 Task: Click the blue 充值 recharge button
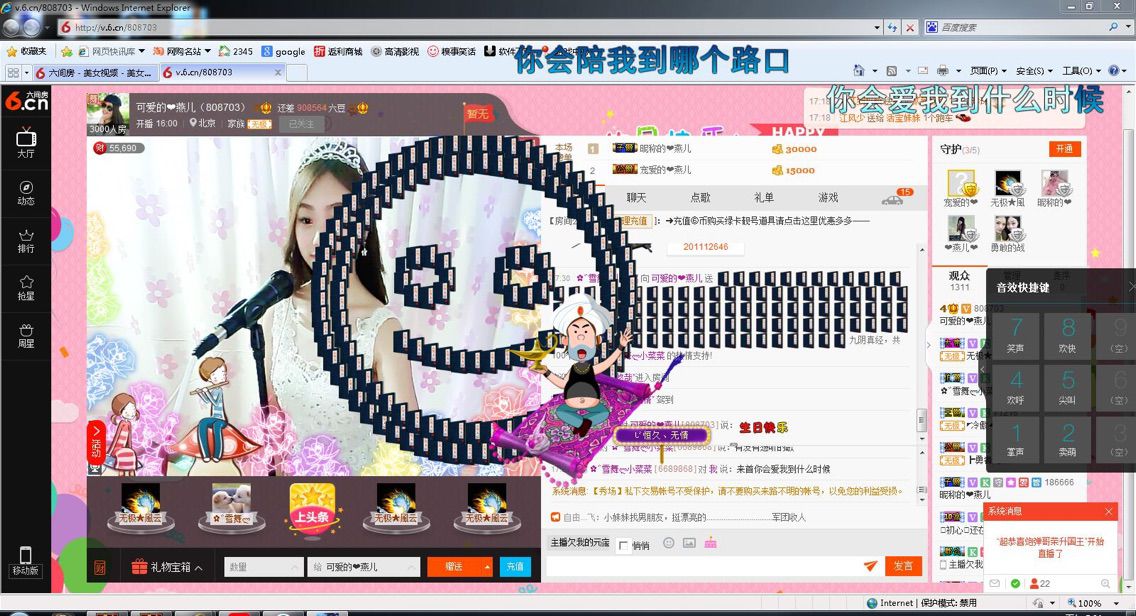pyautogui.click(x=515, y=567)
